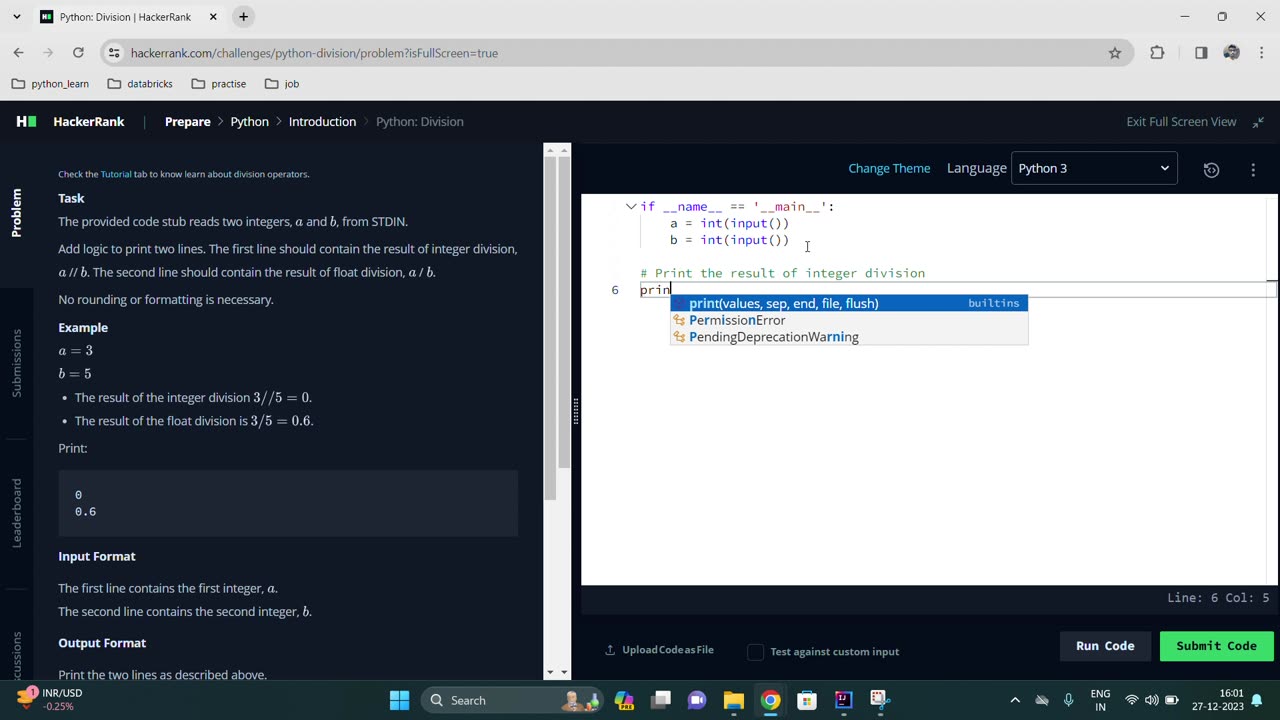Screen dimensions: 1280x720
Task: Open the Chrome profile avatar
Action: click(x=1231, y=53)
